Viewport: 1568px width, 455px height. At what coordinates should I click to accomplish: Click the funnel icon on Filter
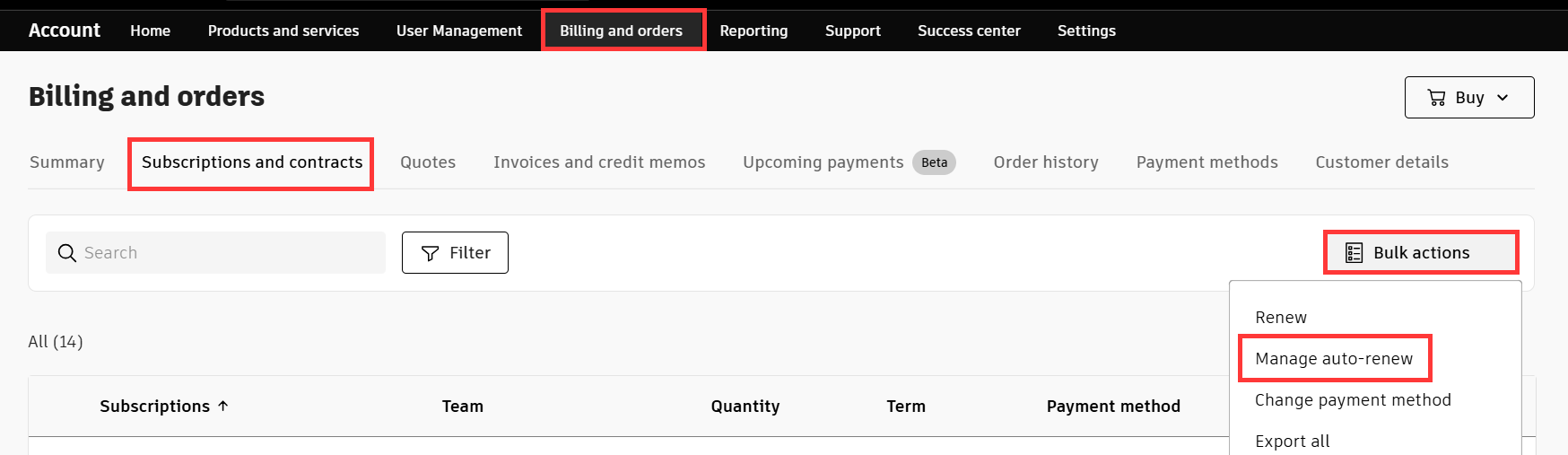pyautogui.click(x=431, y=253)
